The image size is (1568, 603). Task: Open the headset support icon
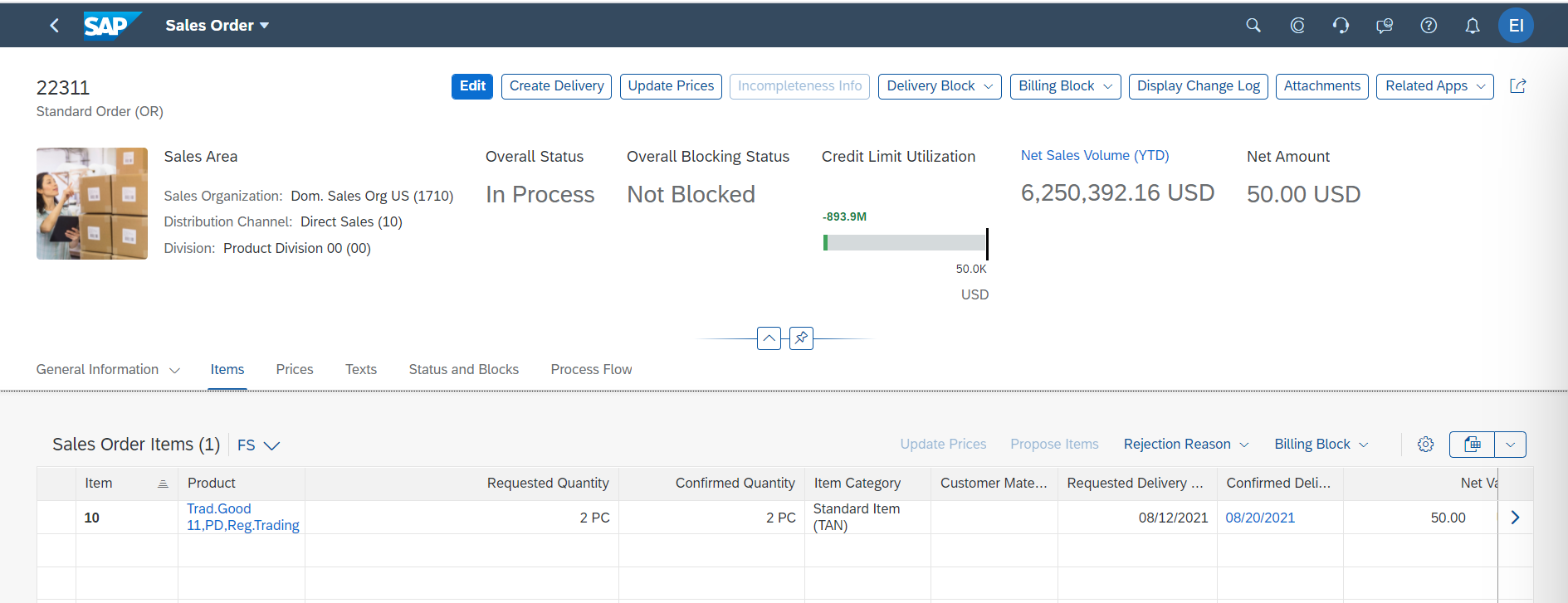pyautogui.click(x=1341, y=26)
